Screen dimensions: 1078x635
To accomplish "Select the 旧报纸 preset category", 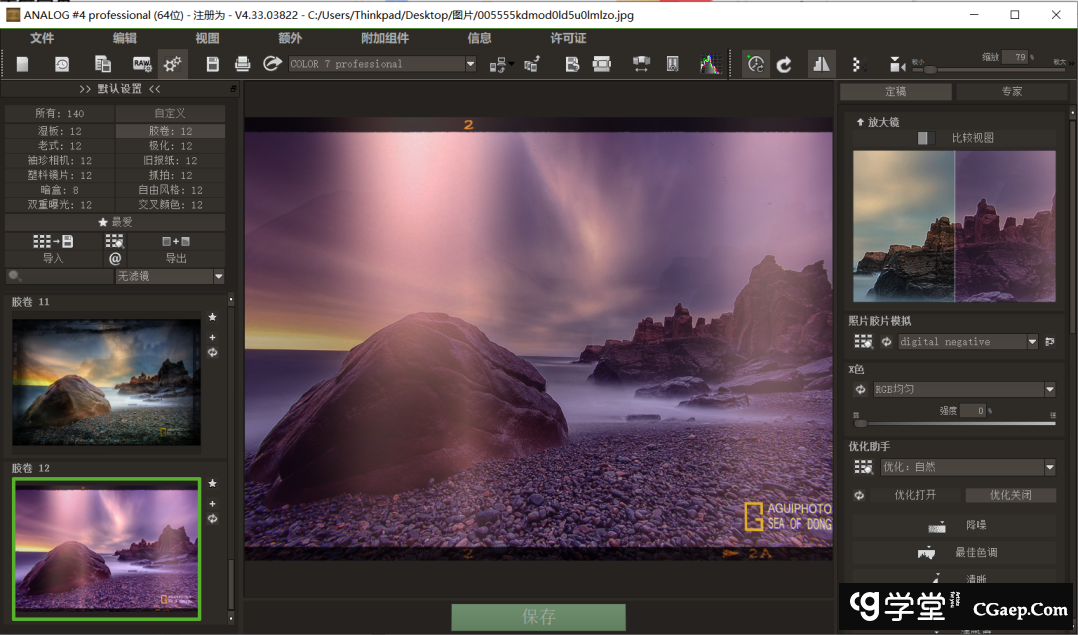I will click(169, 160).
